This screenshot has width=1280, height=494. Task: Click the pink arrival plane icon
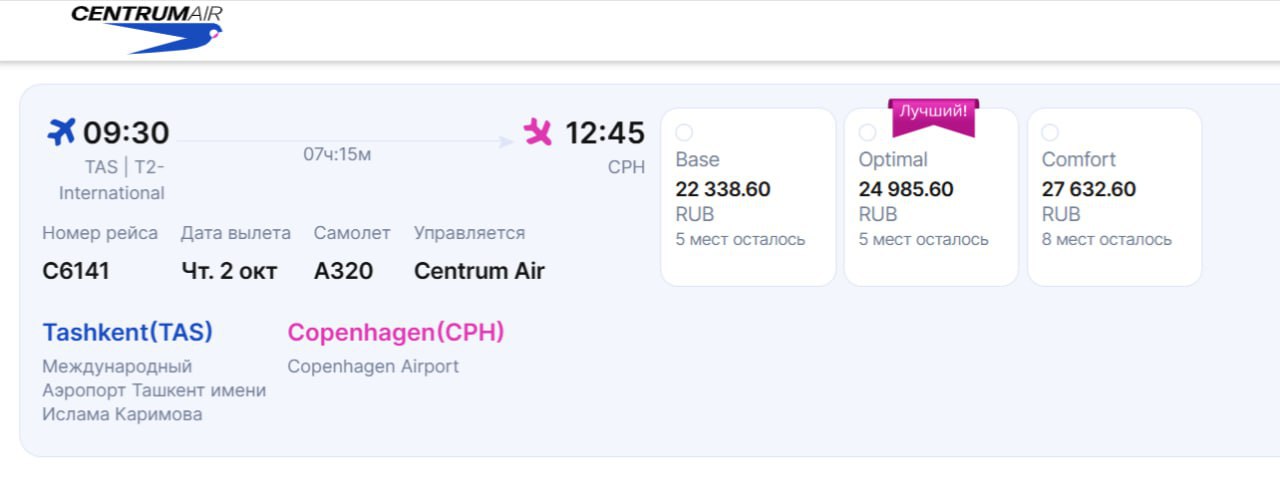point(538,132)
